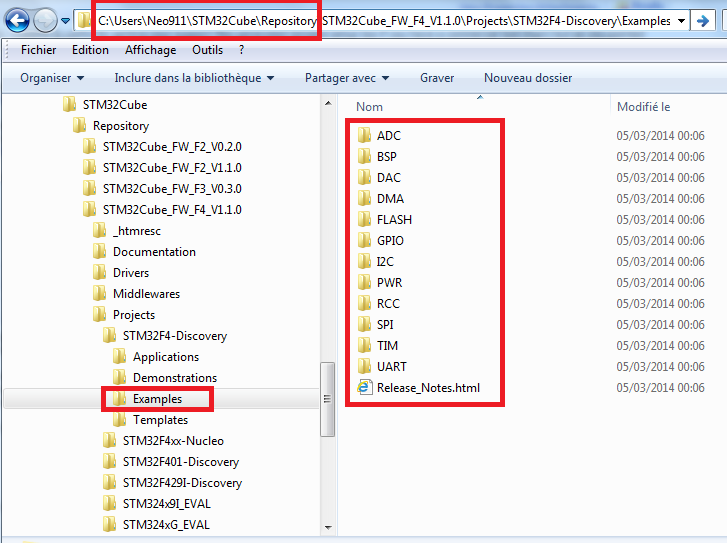Expand the address bar history dropdown

681,21
